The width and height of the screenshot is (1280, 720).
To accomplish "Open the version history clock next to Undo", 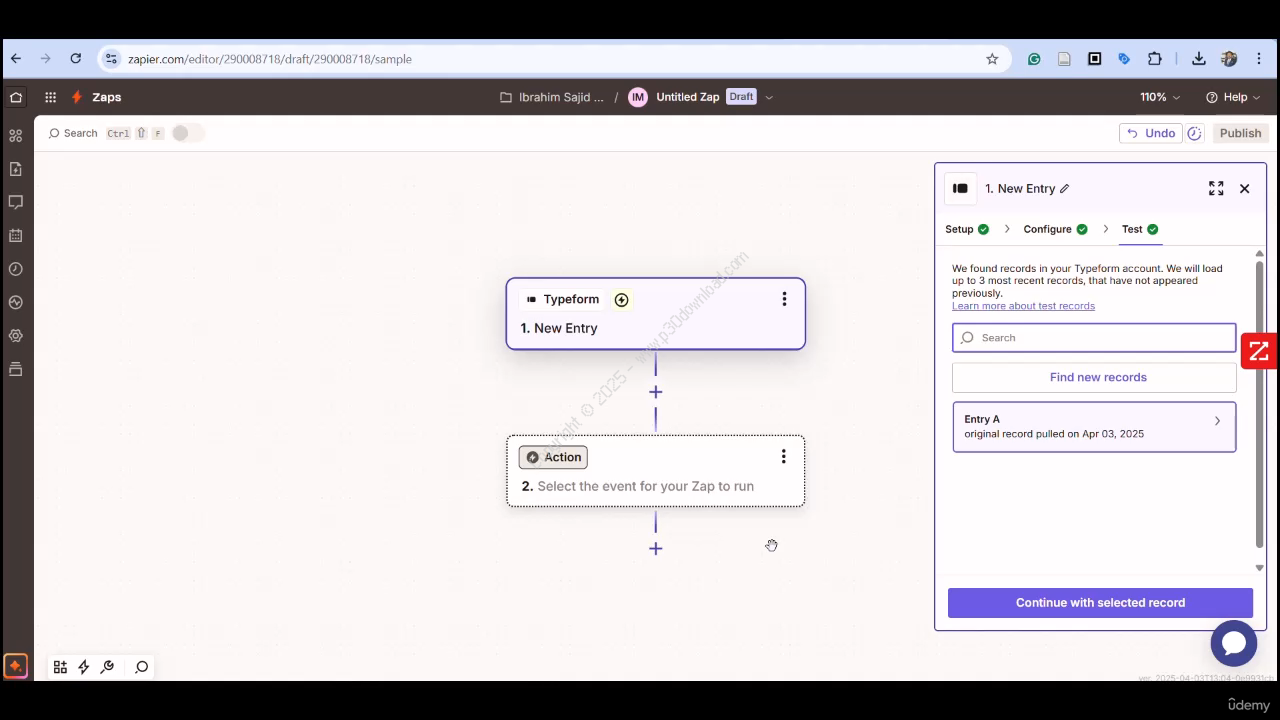I will [x=1195, y=133].
